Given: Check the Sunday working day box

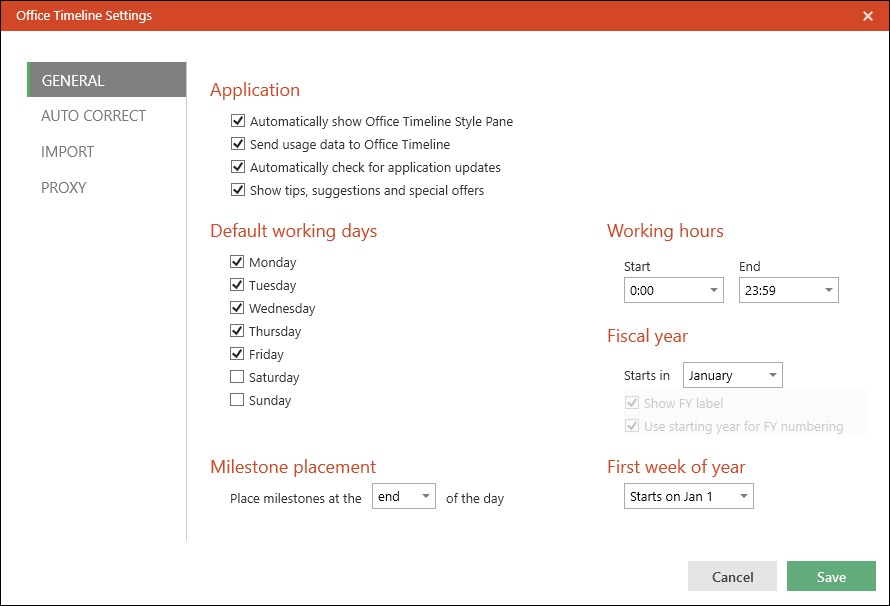Looking at the screenshot, I should click(x=237, y=400).
